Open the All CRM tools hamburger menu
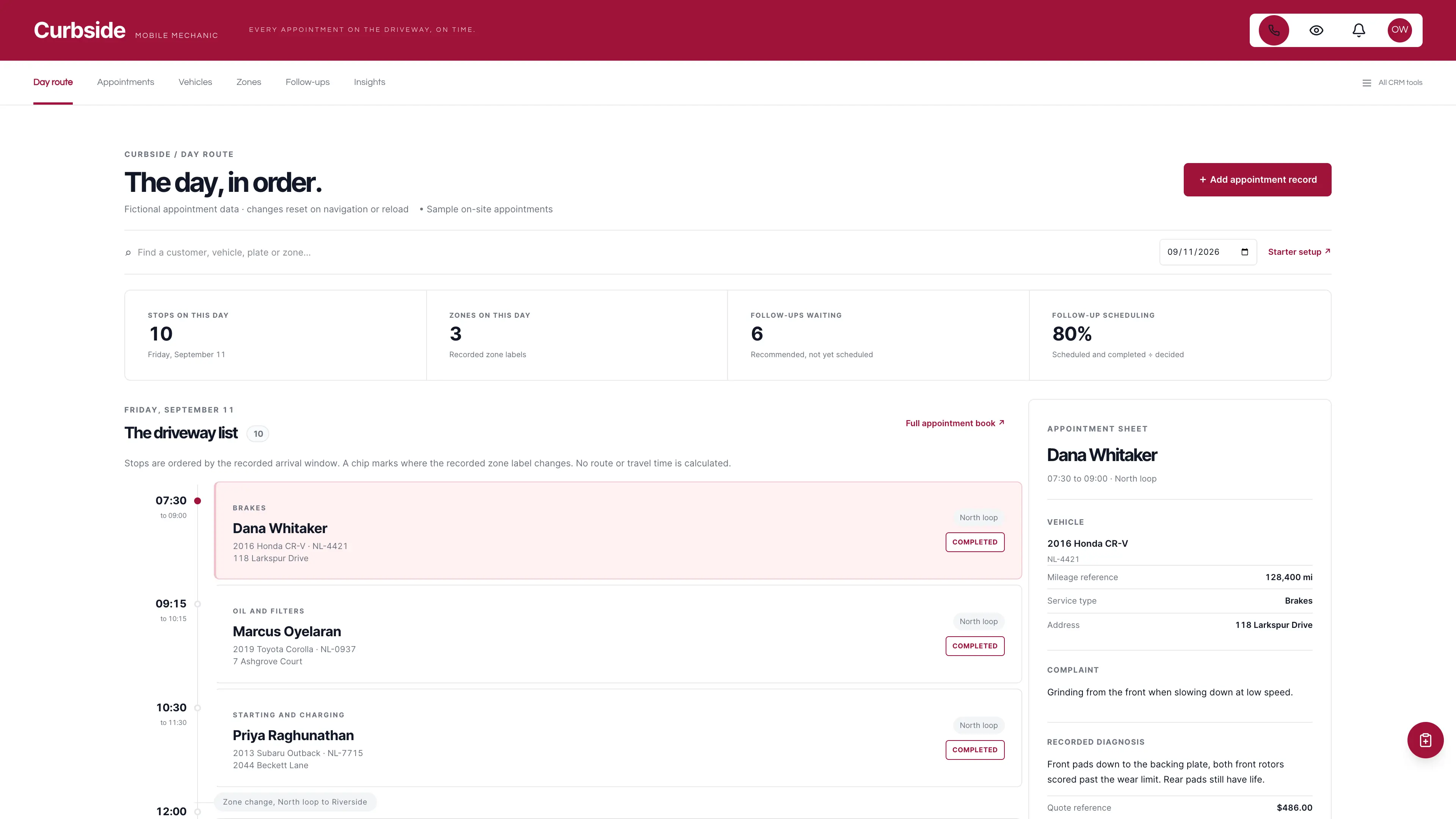Image resolution: width=1456 pixels, height=819 pixels. pyautogui.click(x=1392, y=83)
